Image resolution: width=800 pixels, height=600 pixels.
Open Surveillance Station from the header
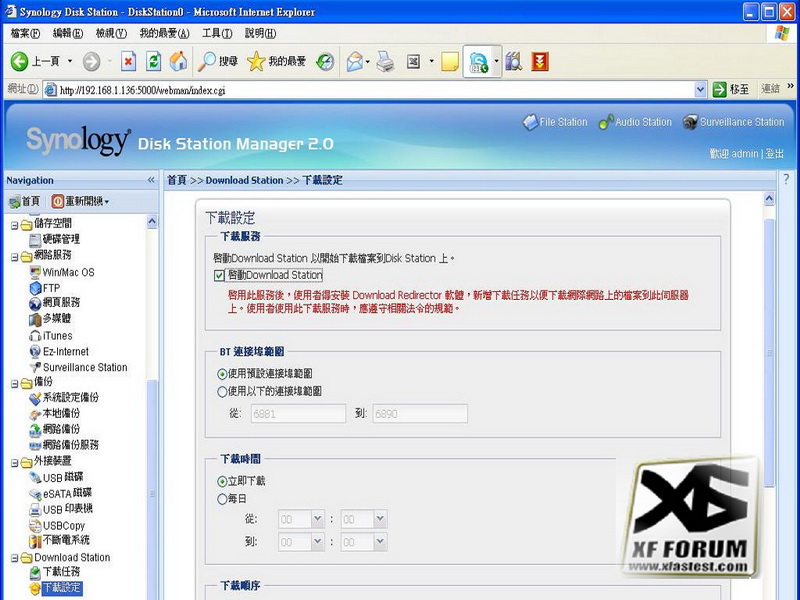coord(734,122)
